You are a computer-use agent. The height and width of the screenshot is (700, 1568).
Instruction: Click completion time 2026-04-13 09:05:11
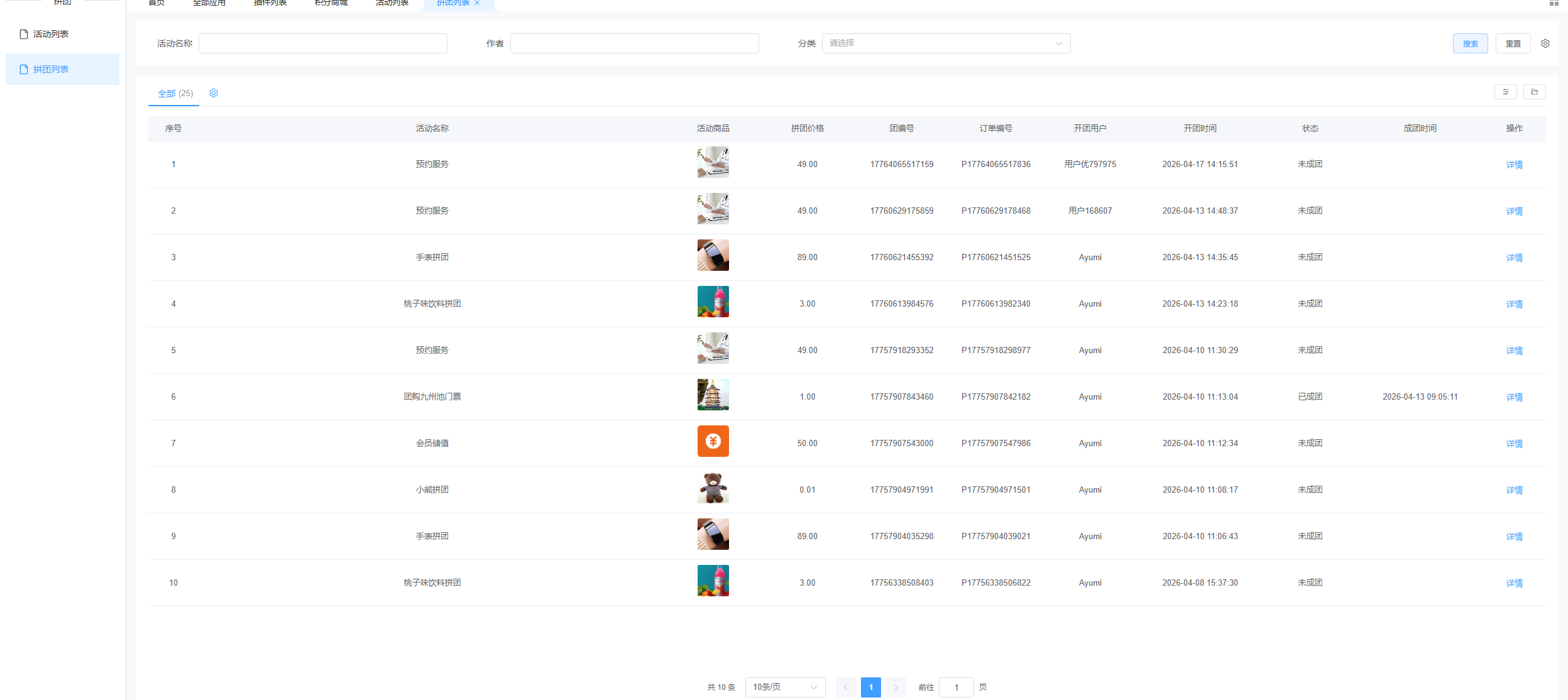click(x=1420, y=397)
